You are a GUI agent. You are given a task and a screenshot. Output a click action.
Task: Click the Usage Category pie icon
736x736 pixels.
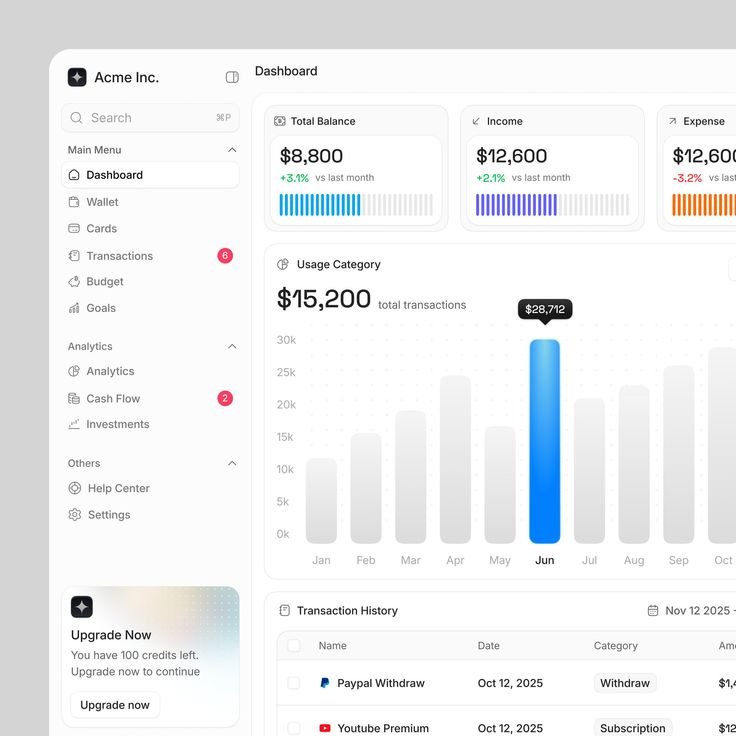click(x=283, y=264)
